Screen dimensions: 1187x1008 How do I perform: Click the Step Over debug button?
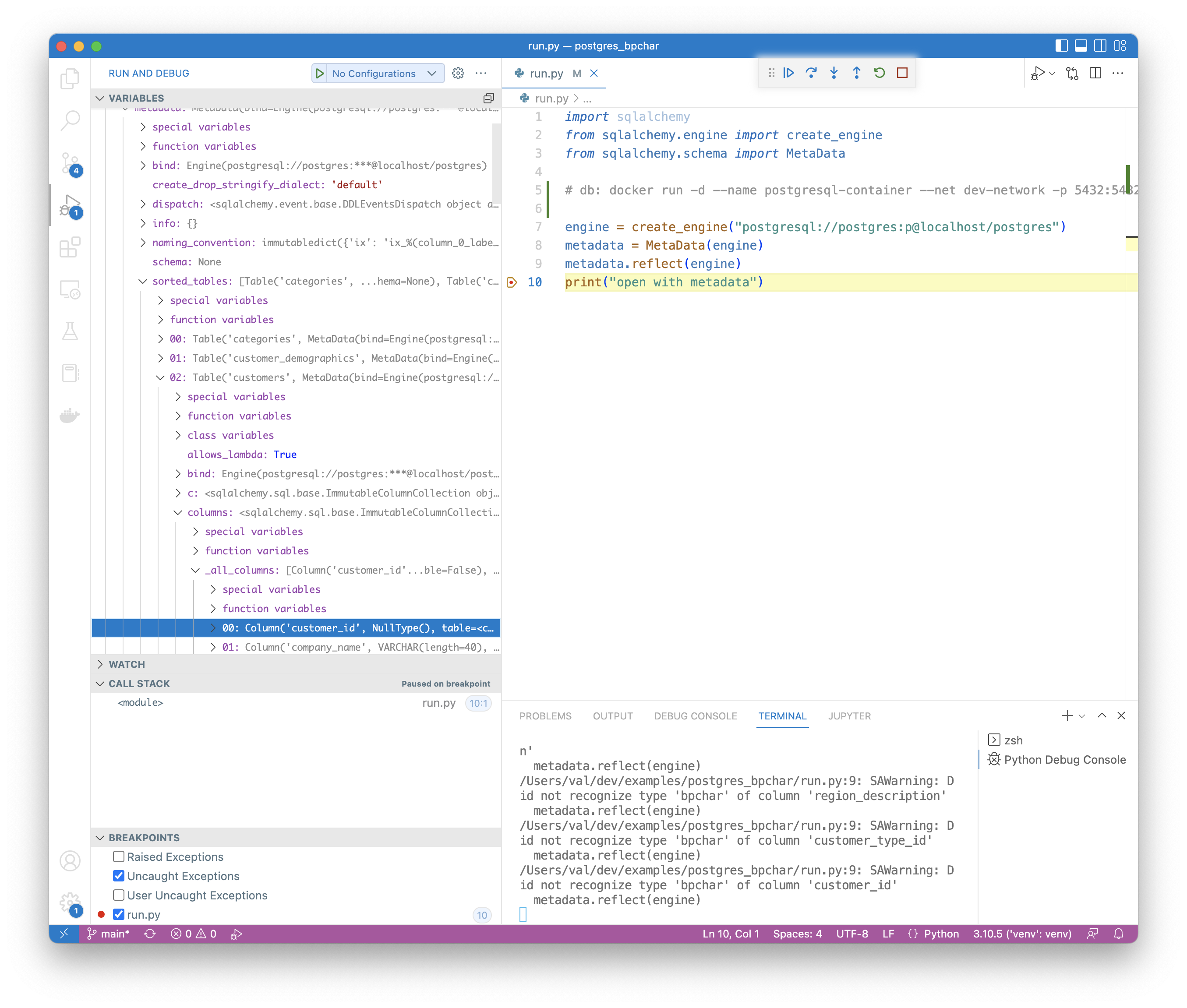pos(811,73)
